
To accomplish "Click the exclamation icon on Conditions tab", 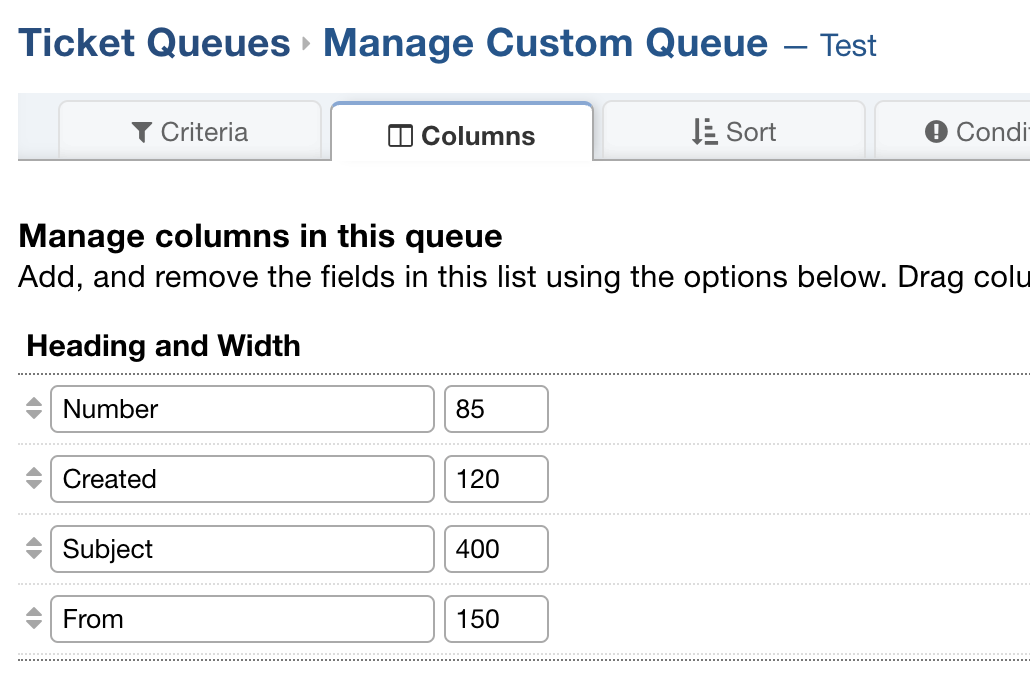I will (x=936, y=132).
